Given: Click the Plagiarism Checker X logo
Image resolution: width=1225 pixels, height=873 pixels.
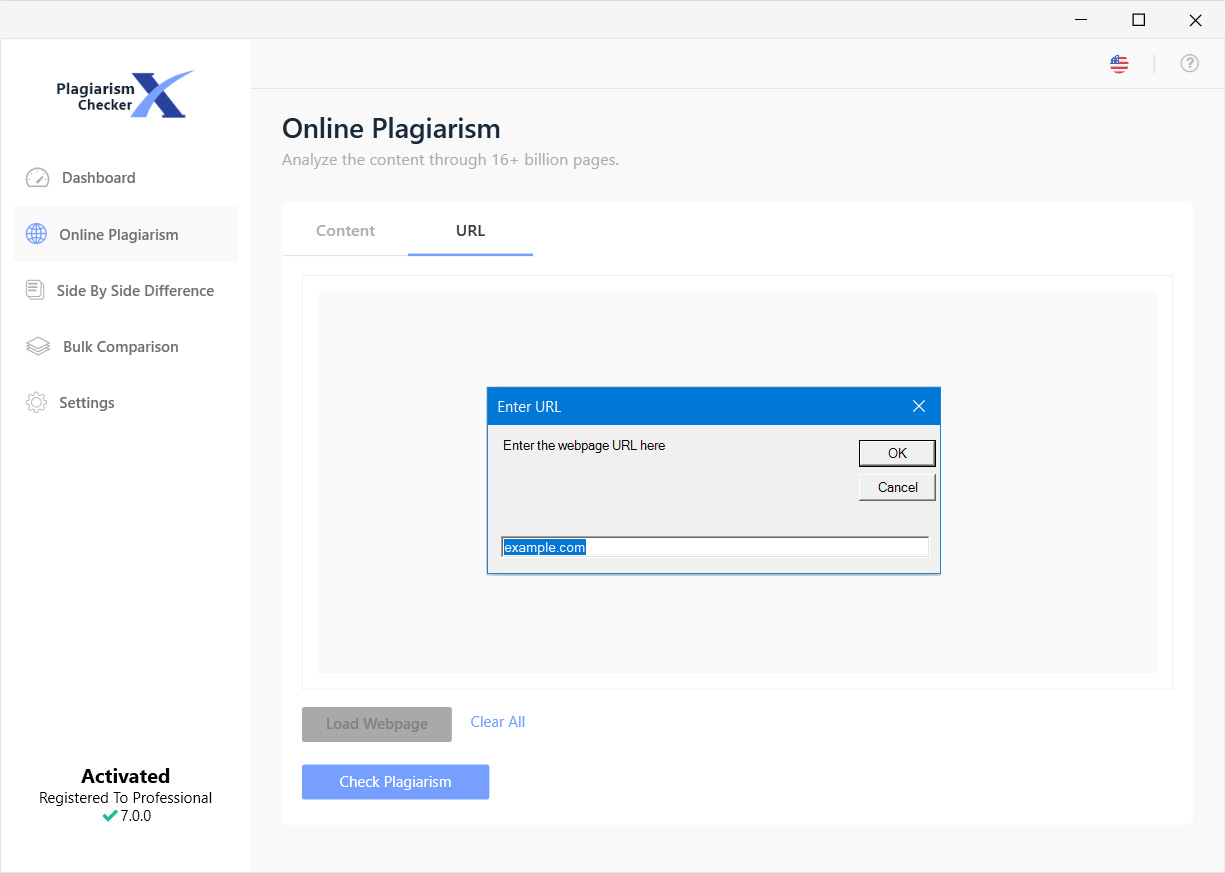Looking at the screenshot, I should tap(125, 94).
